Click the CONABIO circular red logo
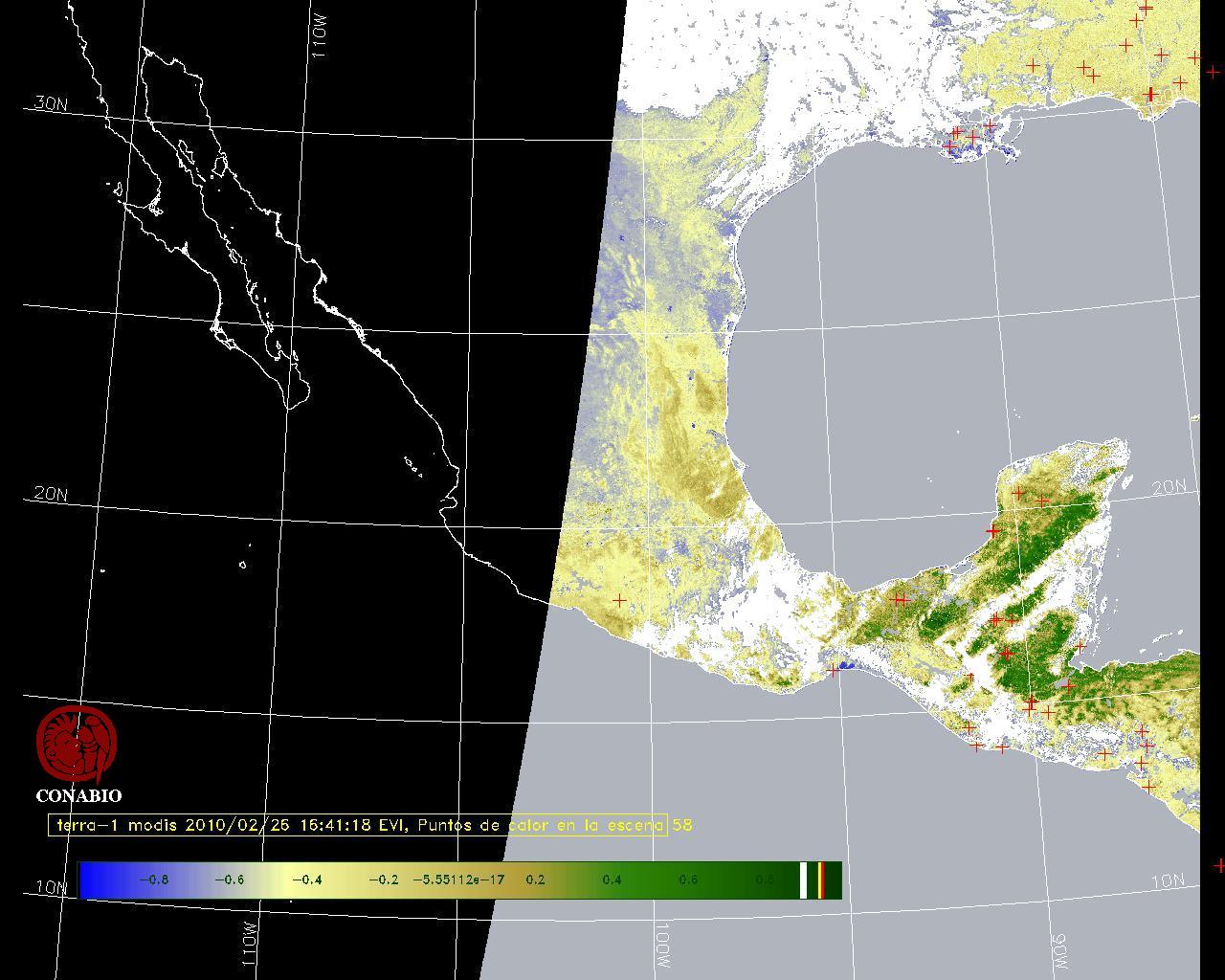Viewport: 1225px width, 980px height. (77, 744)
